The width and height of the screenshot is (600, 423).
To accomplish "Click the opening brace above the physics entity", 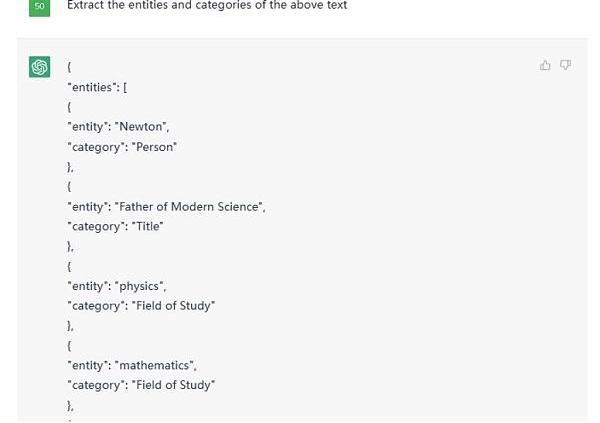I will (69, 266).
